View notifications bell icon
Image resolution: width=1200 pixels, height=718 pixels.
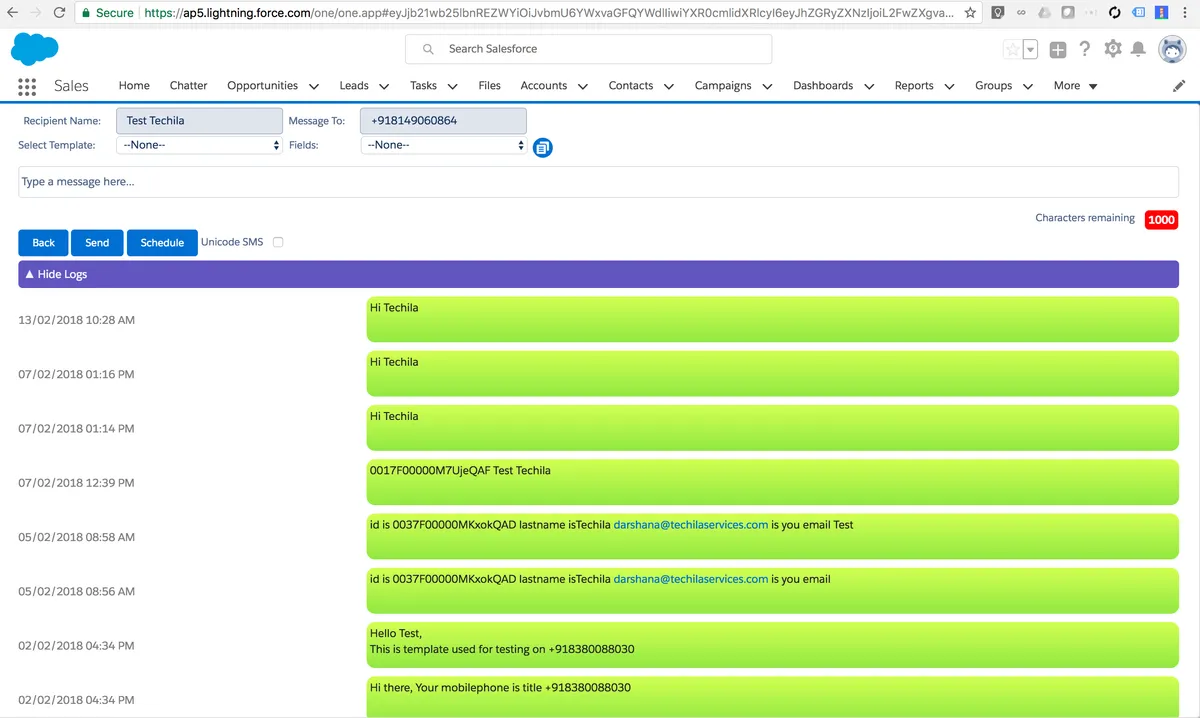pos(1138,49)
